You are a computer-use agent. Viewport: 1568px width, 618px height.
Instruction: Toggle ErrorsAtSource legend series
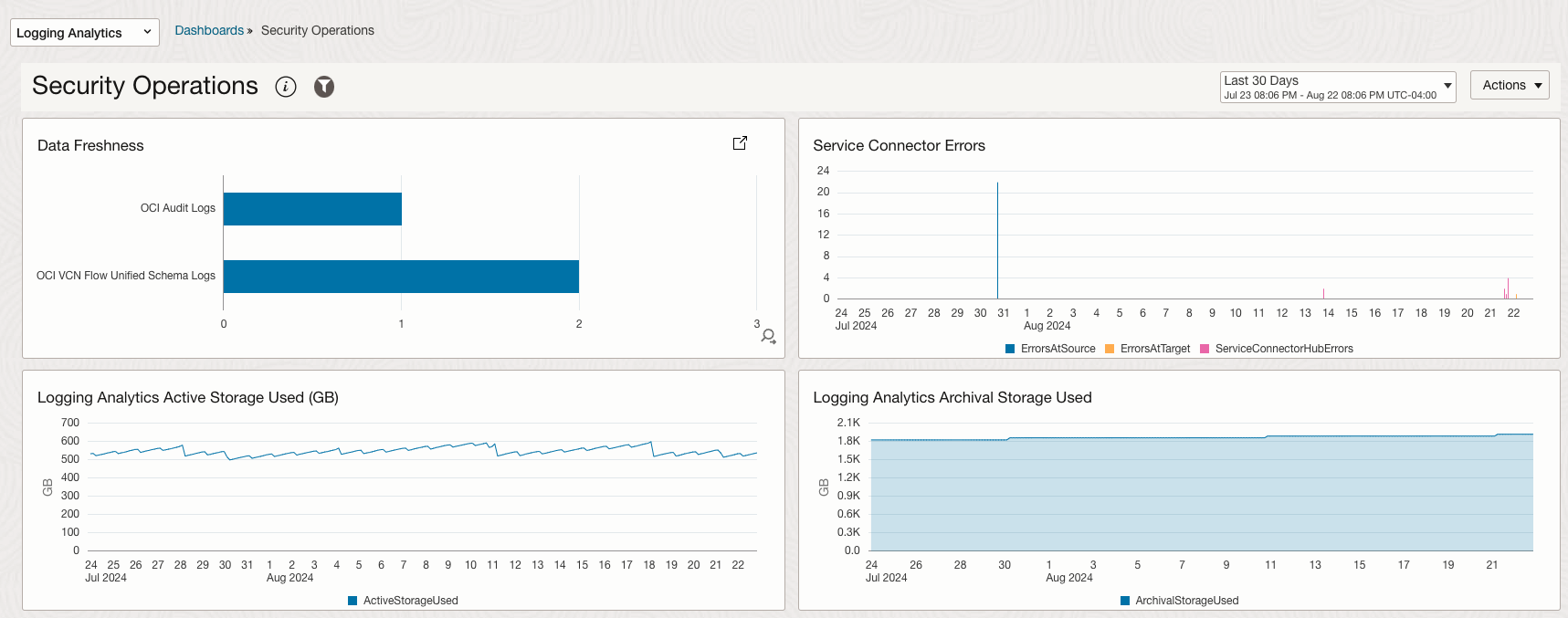coord(1050,349)
